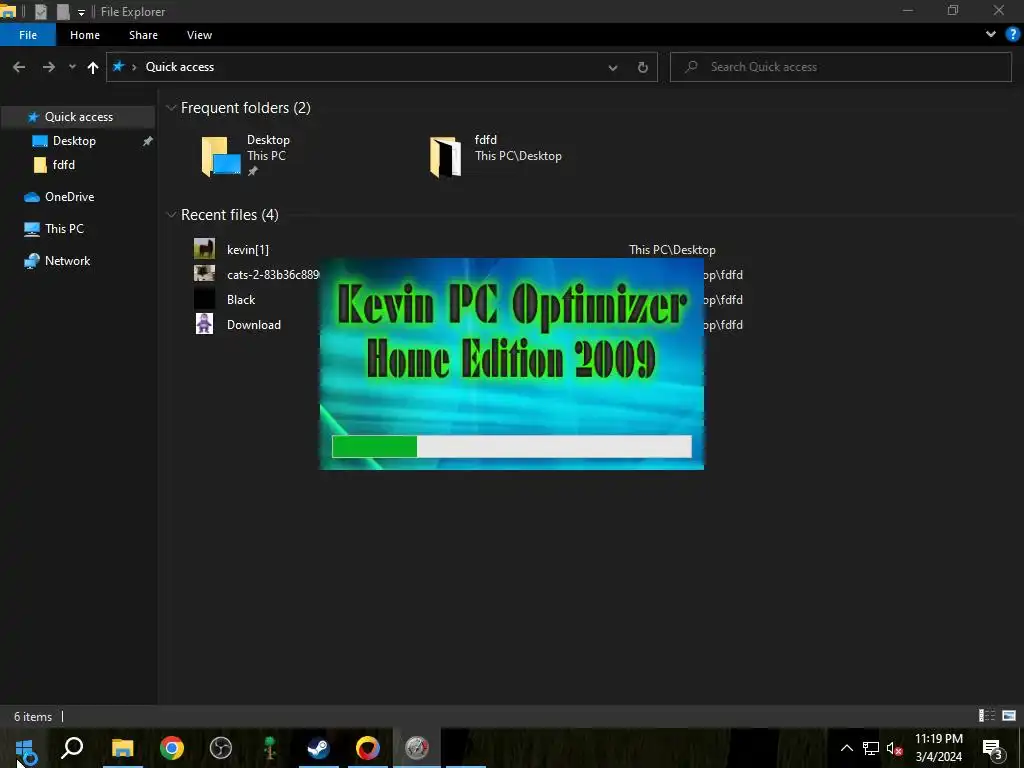Collapse the Recent files group
The image size is (1024, 768).
point(171,215)
